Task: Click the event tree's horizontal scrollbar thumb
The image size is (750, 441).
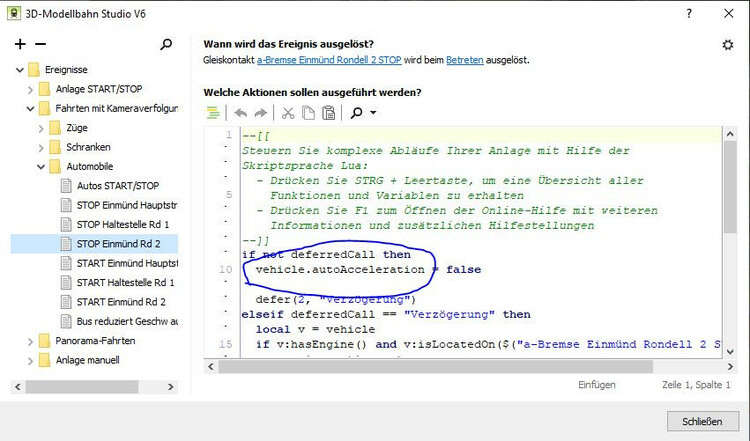Action: coord(82,386)
